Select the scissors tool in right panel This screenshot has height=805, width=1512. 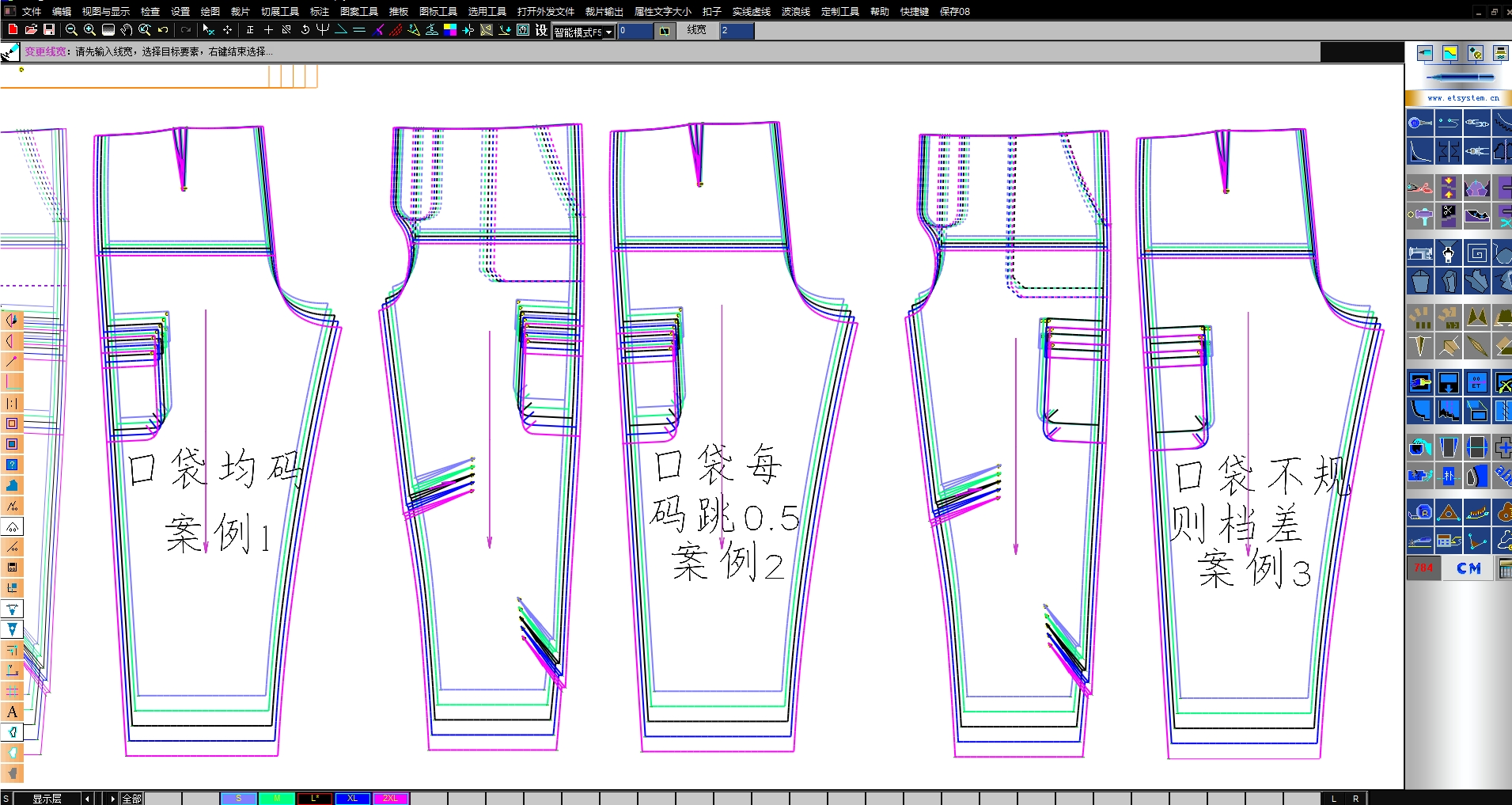(1420, 188)
